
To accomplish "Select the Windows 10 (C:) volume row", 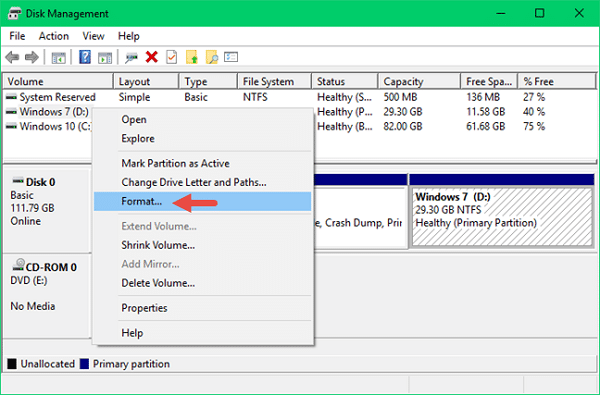I will (300, 126).
